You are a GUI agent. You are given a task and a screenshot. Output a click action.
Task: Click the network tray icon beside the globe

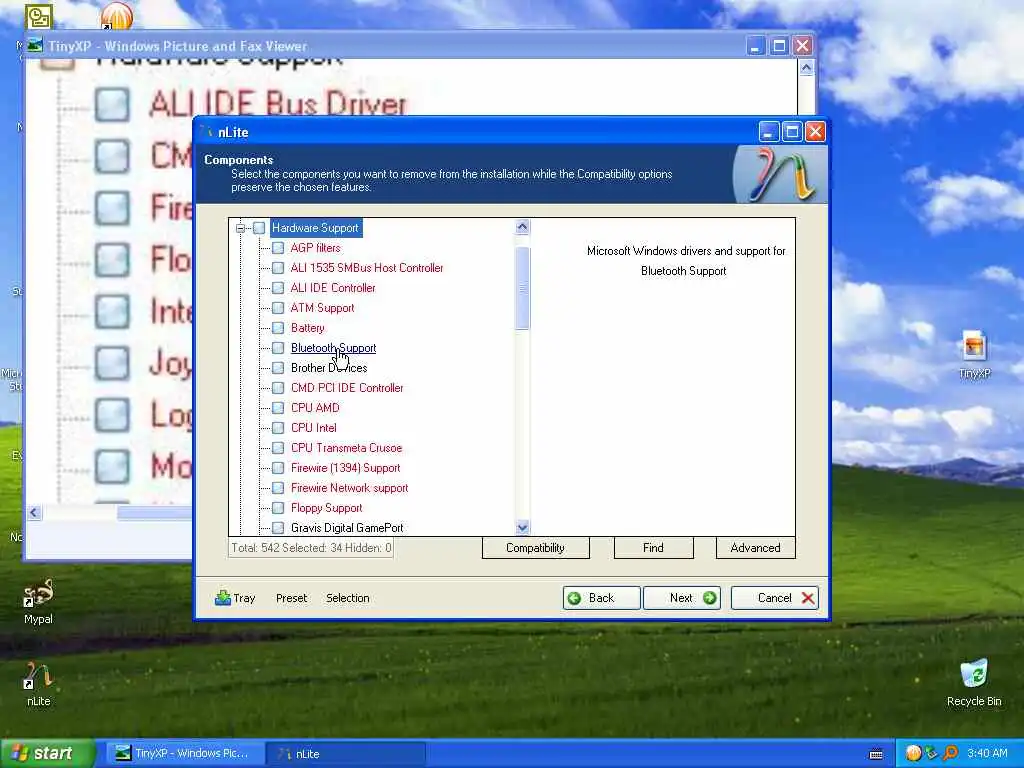click(x=931, y=753)
